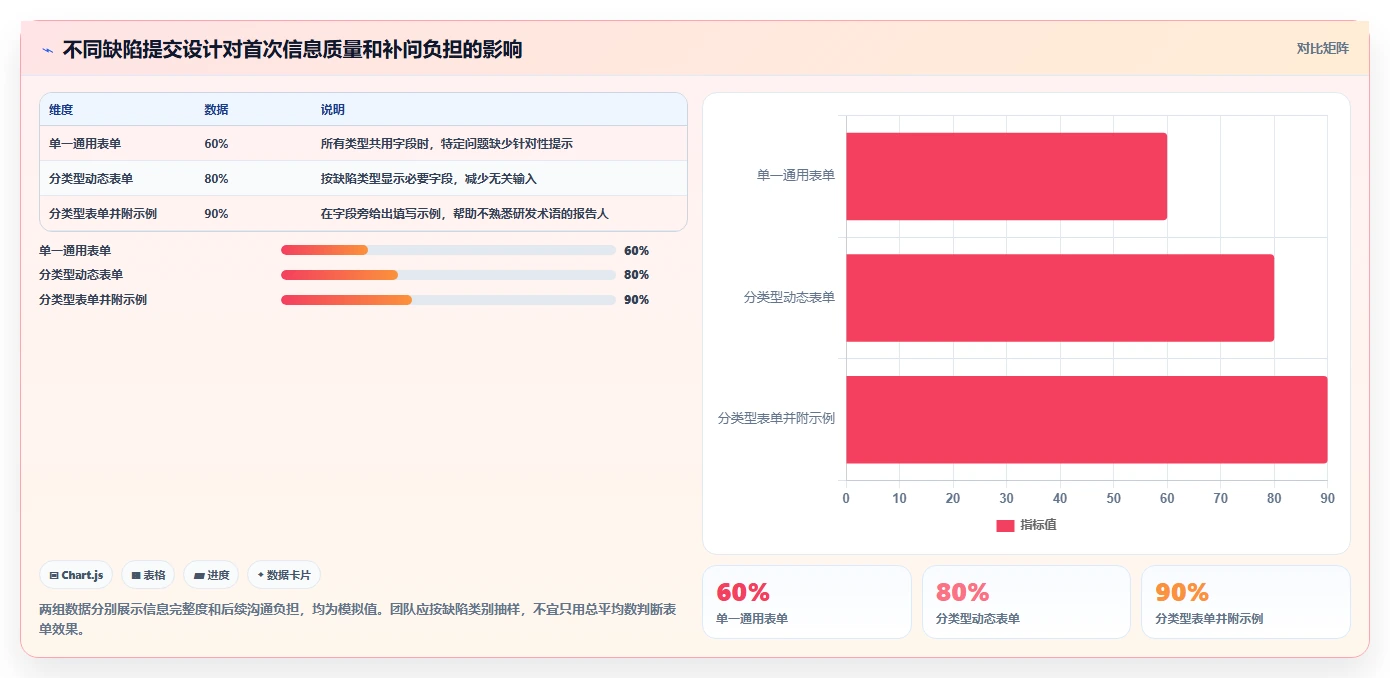Click the 分类型表单并附示例 progress bar track
The width and height of the screenshot is (1390, 678).
tap(448, 300)
